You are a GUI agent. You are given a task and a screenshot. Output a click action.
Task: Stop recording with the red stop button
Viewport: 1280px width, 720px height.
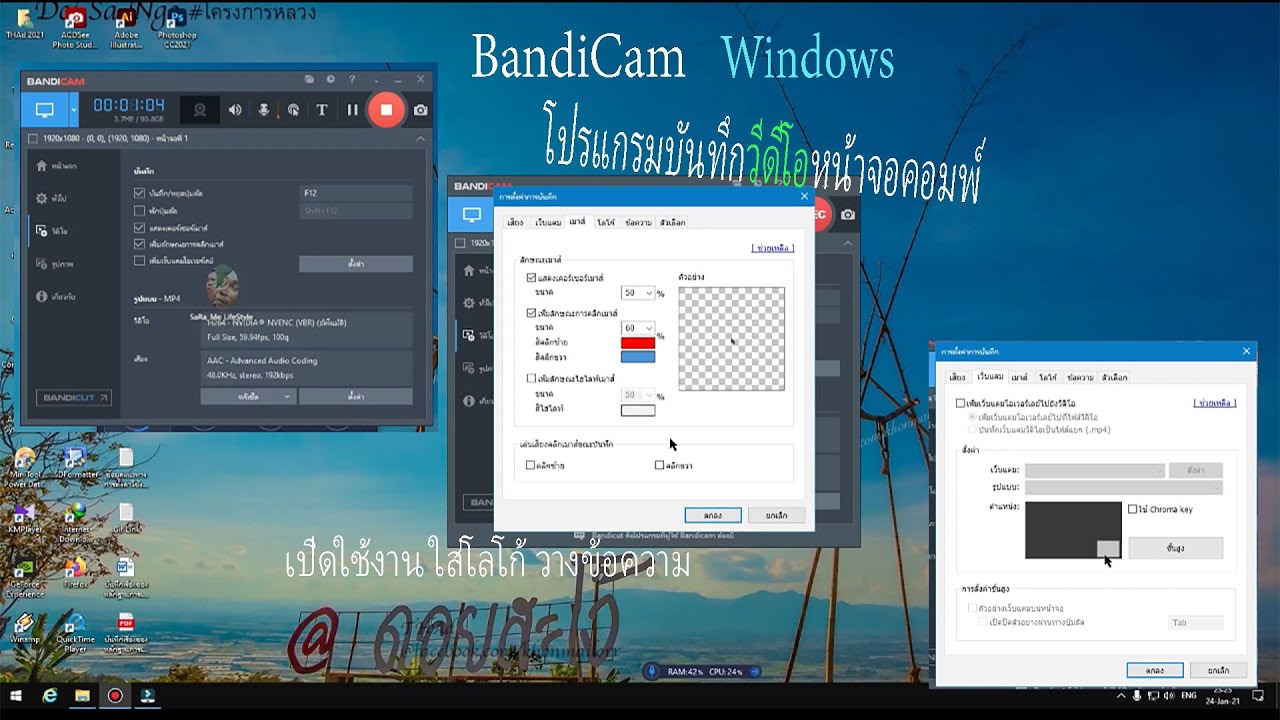tap(386, 110)
